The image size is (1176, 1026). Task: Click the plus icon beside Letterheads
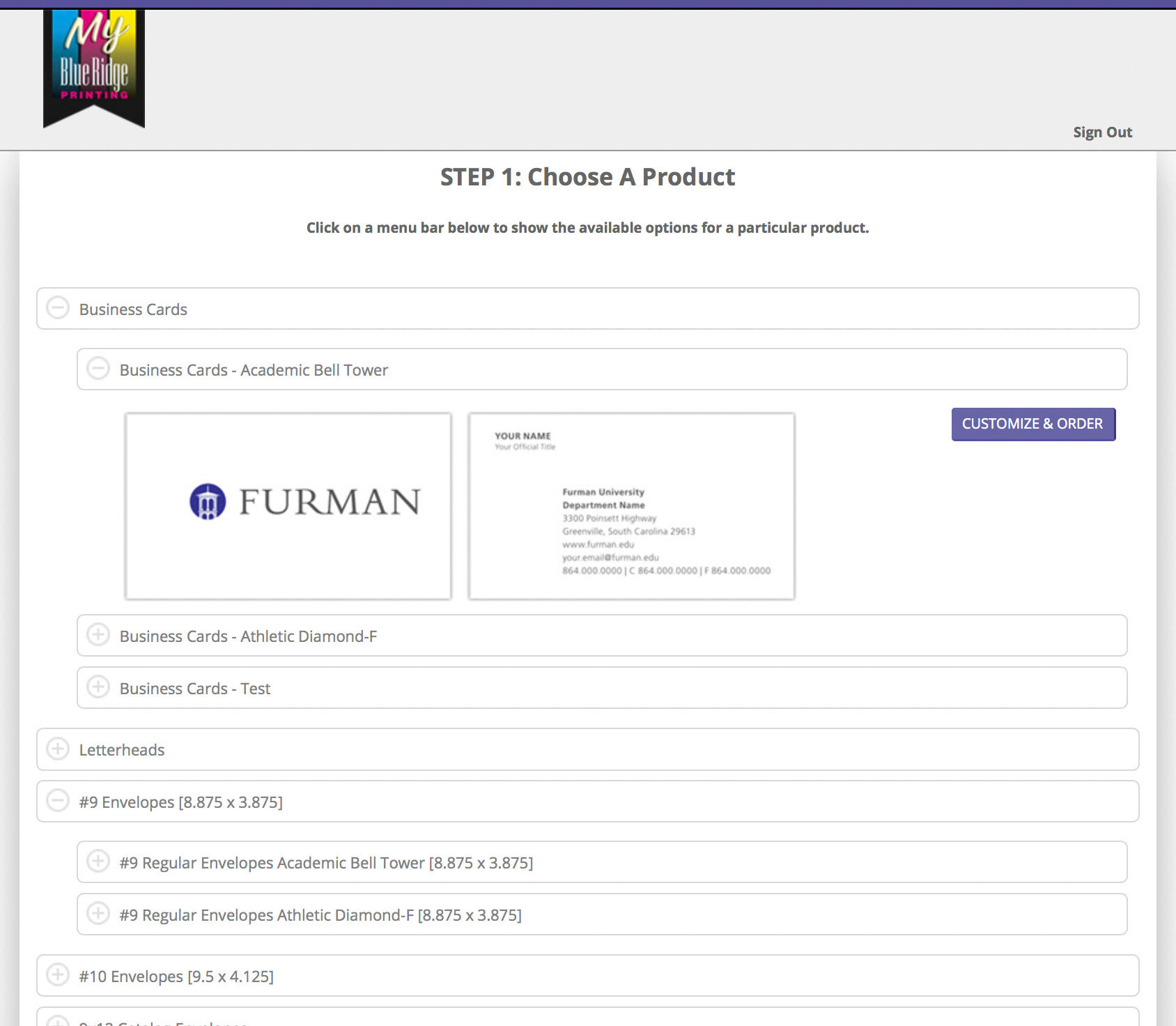tap(58, 749)
